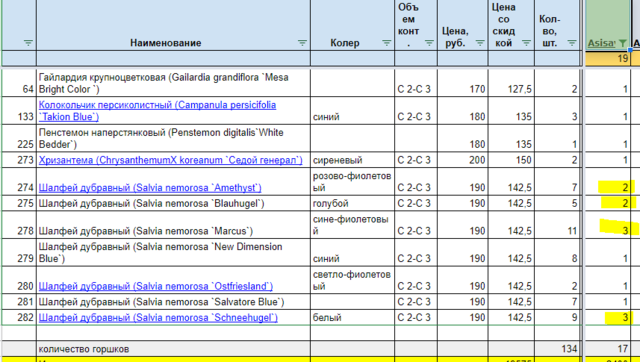Open the filter dropdown for Наименование column
The height and width of the screenshot is (362, 640).
tap(302, 43)
